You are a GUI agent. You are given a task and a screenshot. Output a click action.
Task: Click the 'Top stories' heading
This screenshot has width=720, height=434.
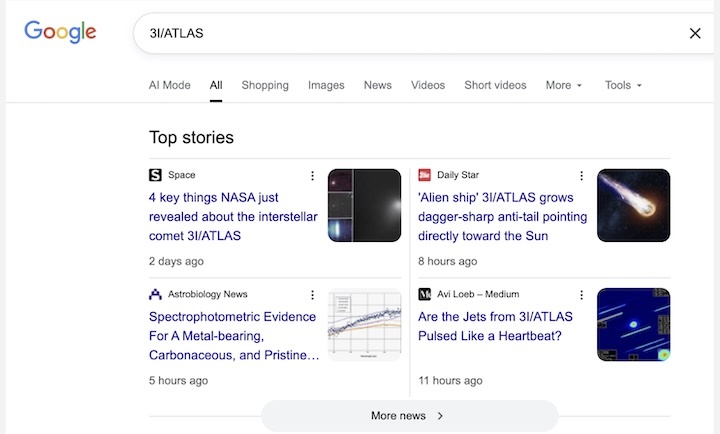pyautogui.click(x=191, y=137)
